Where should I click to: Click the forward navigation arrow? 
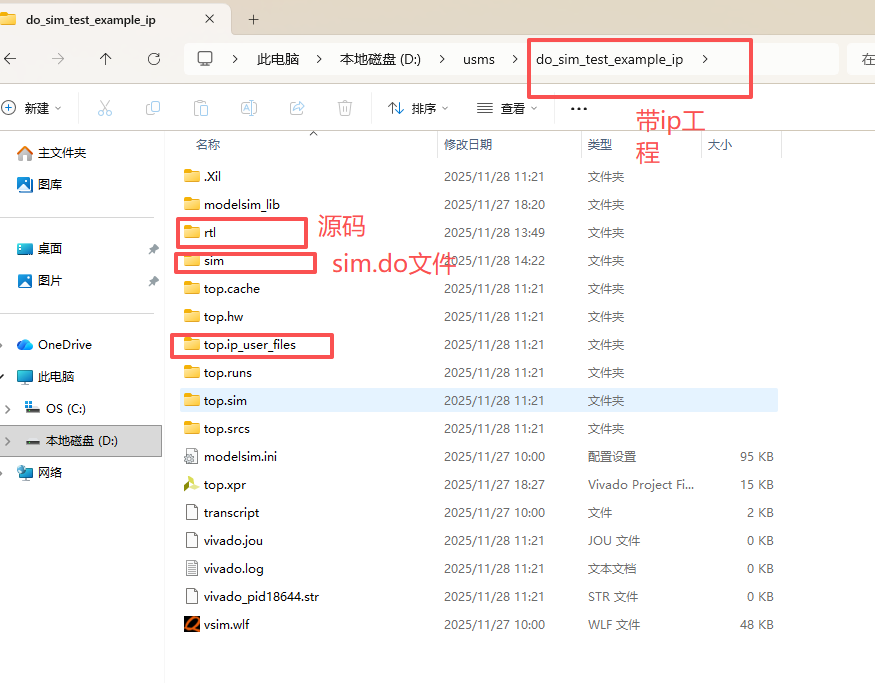[58, 59]
